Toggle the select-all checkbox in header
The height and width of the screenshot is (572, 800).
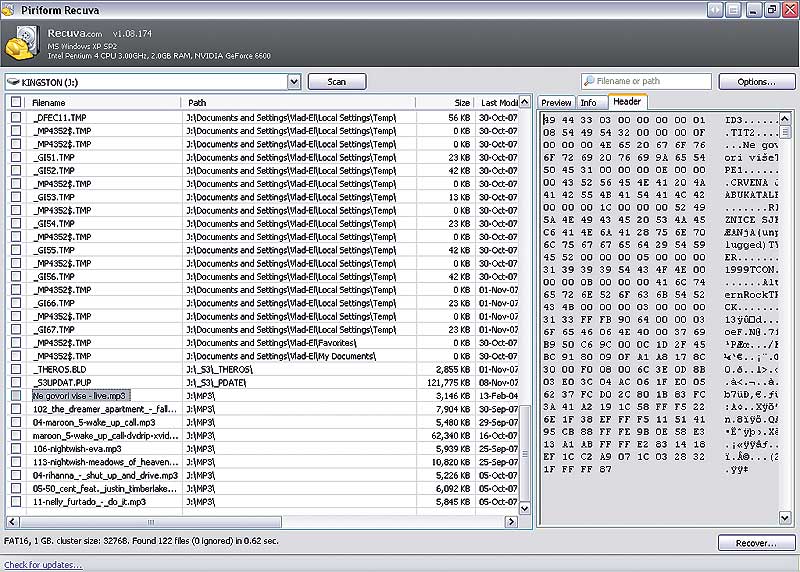click(16, 102)
